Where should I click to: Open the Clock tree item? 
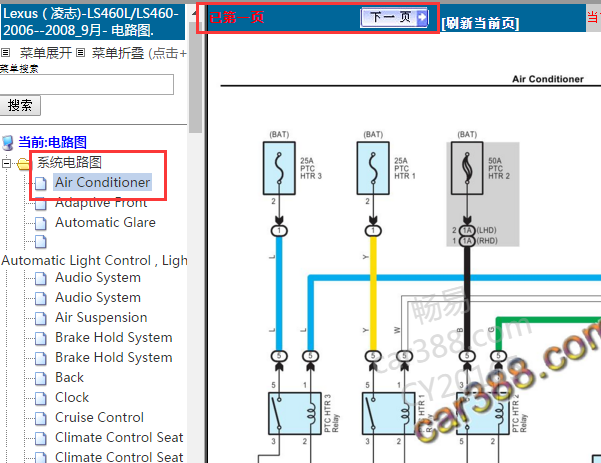pyautogui.click(x=72, y=397)
